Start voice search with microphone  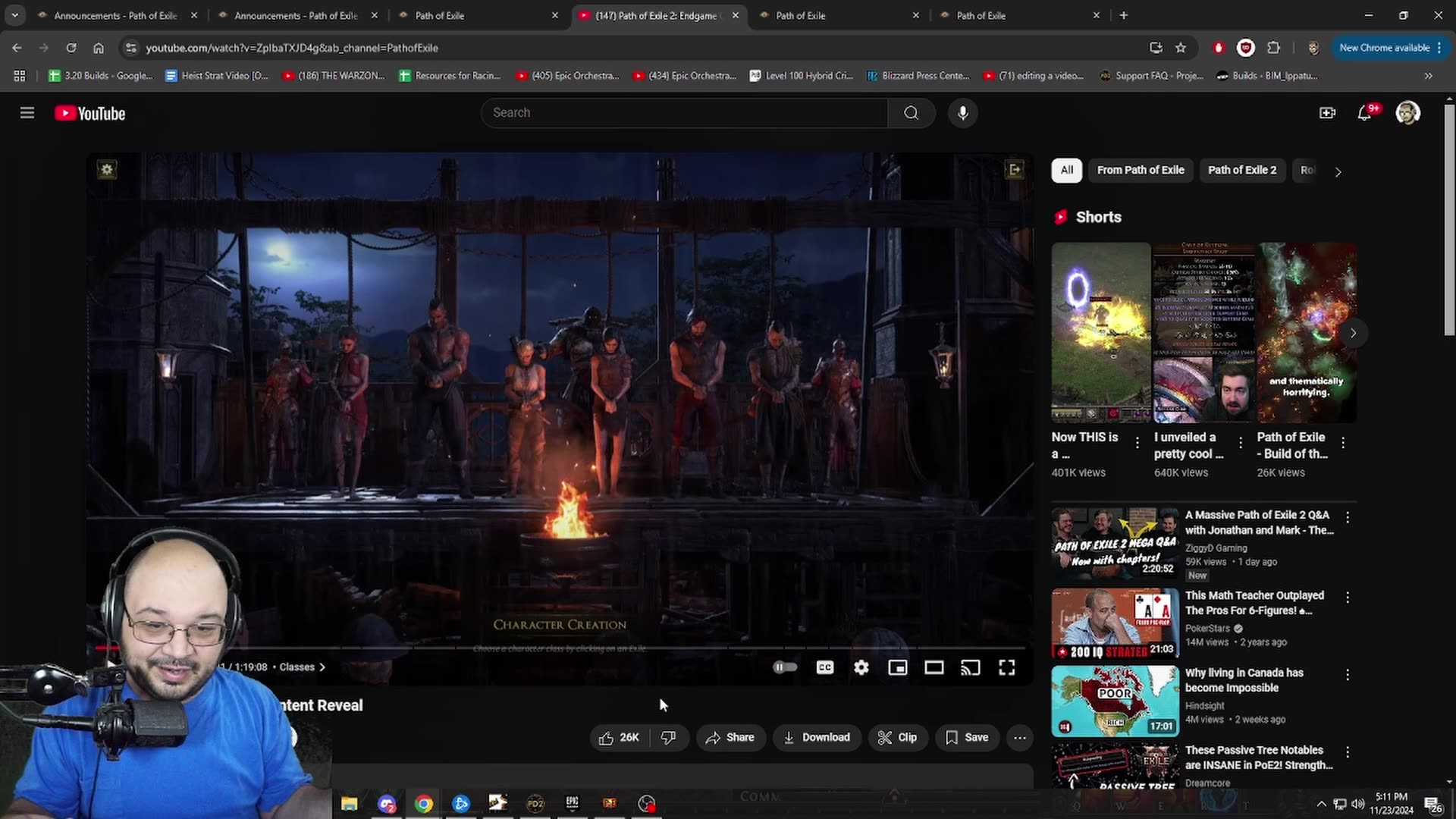(x=962, y=113)
